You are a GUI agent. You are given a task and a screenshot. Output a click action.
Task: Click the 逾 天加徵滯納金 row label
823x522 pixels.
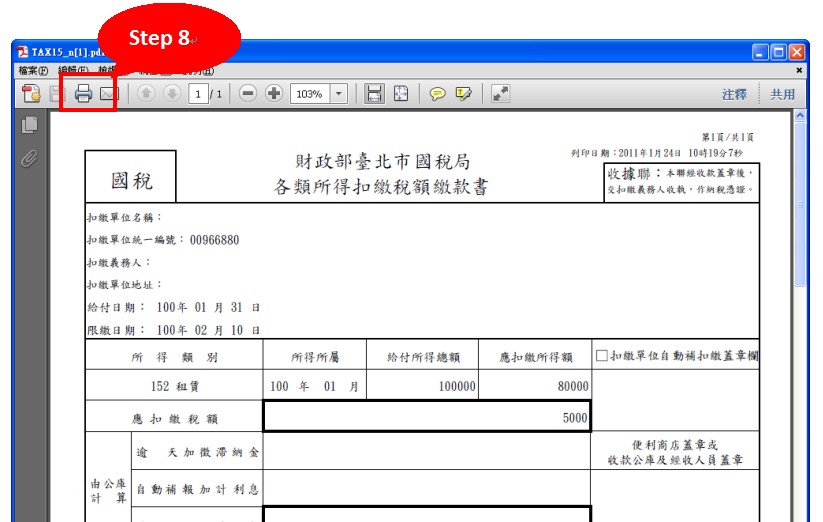[197, 452]
